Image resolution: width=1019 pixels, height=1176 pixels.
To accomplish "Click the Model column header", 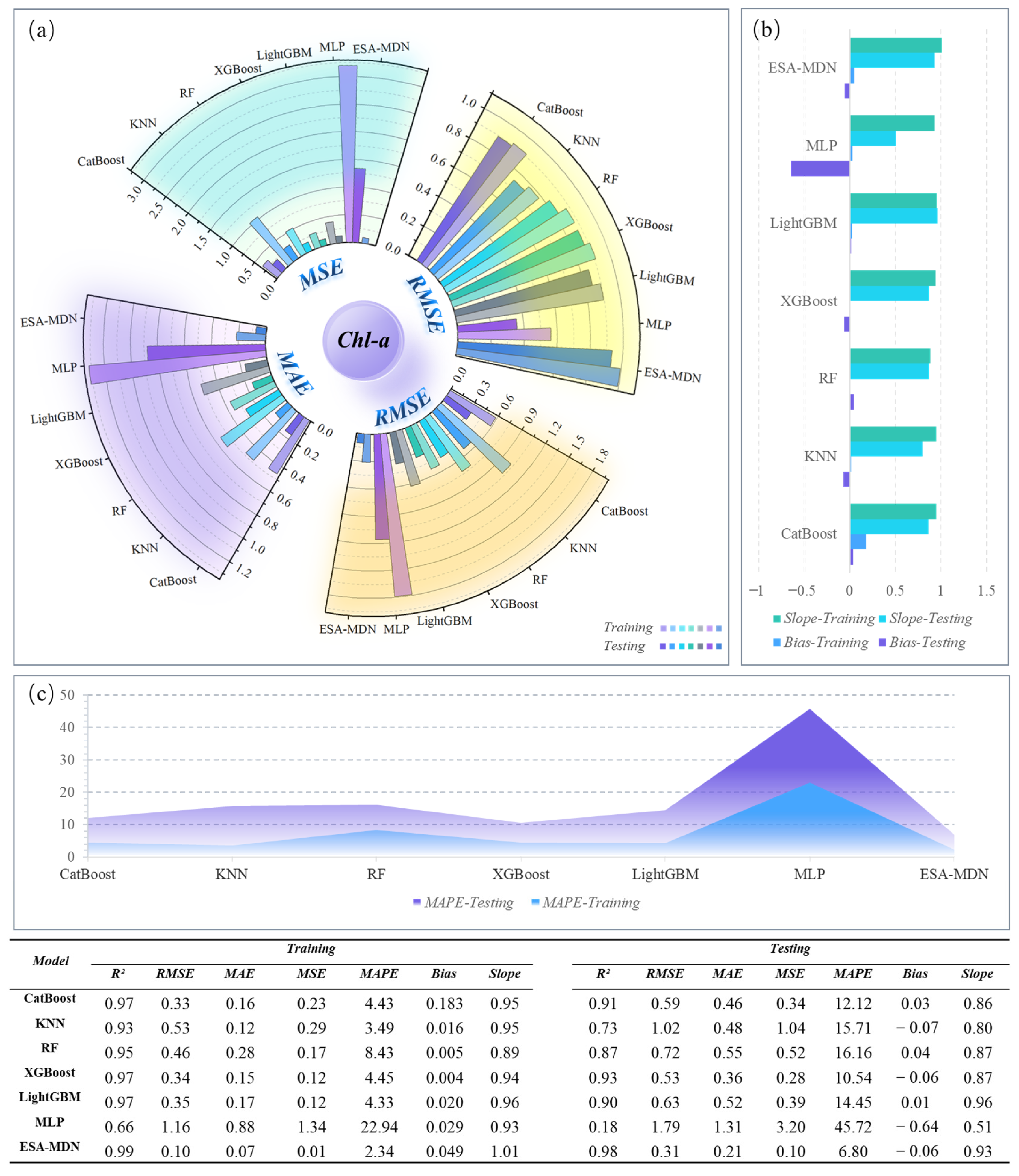I will coord(51,961).
